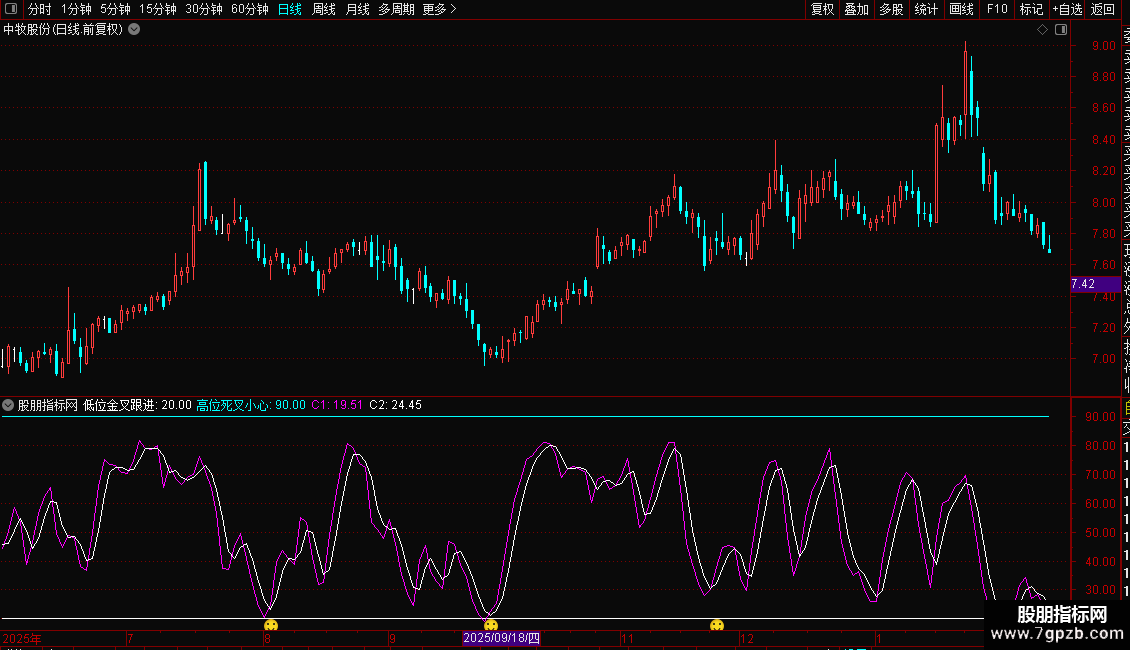Image resolution: width=1130 pixels, height=650 pixels.
Task: Expand the 中牧股份 chart title dropdown
Action: click(134, 29)
